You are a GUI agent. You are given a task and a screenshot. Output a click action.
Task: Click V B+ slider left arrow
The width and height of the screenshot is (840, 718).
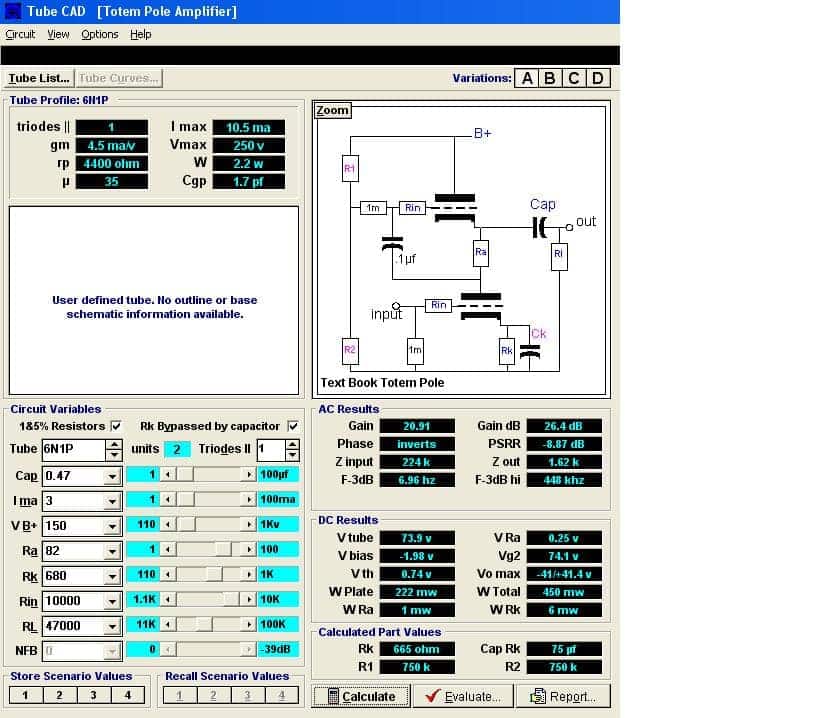point(168,524)
